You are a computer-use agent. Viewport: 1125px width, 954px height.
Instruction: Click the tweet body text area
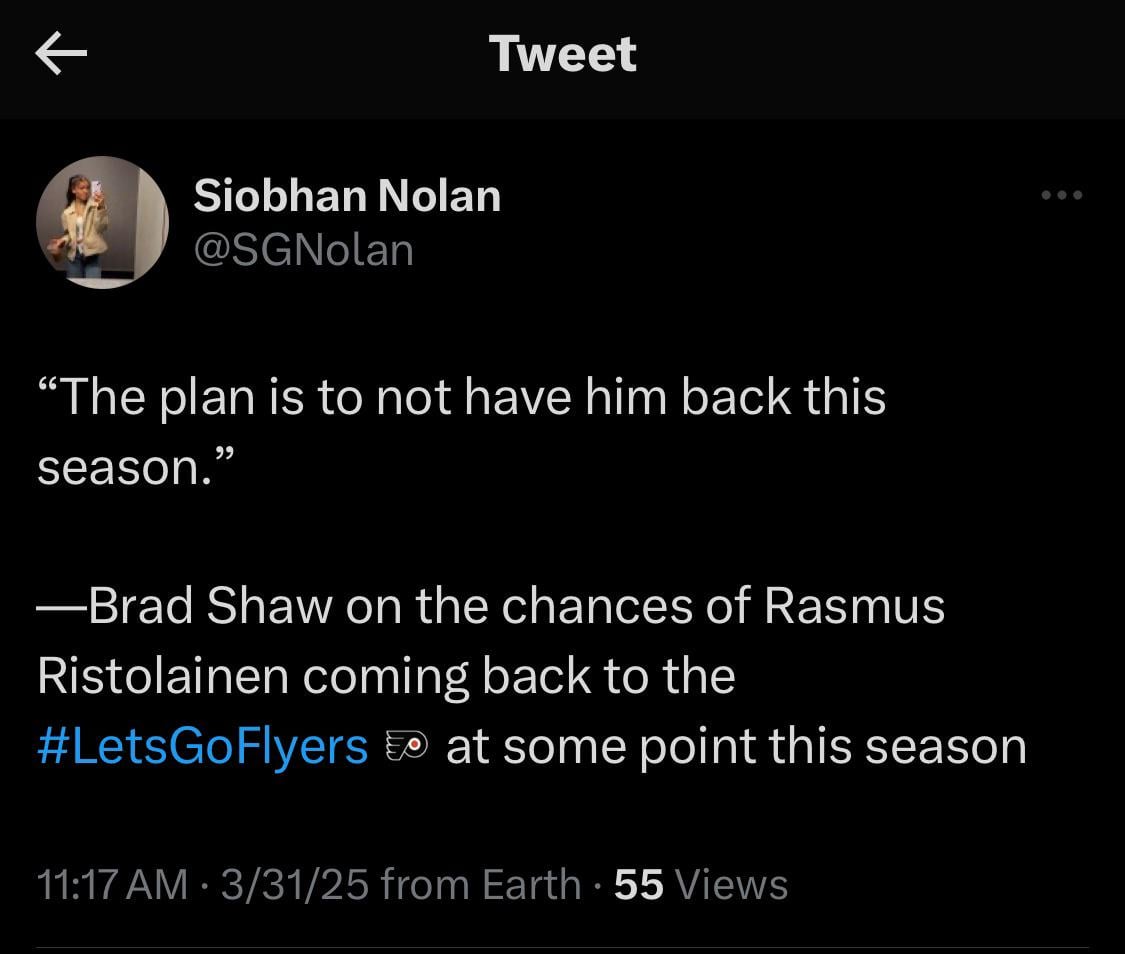(500, 570)
